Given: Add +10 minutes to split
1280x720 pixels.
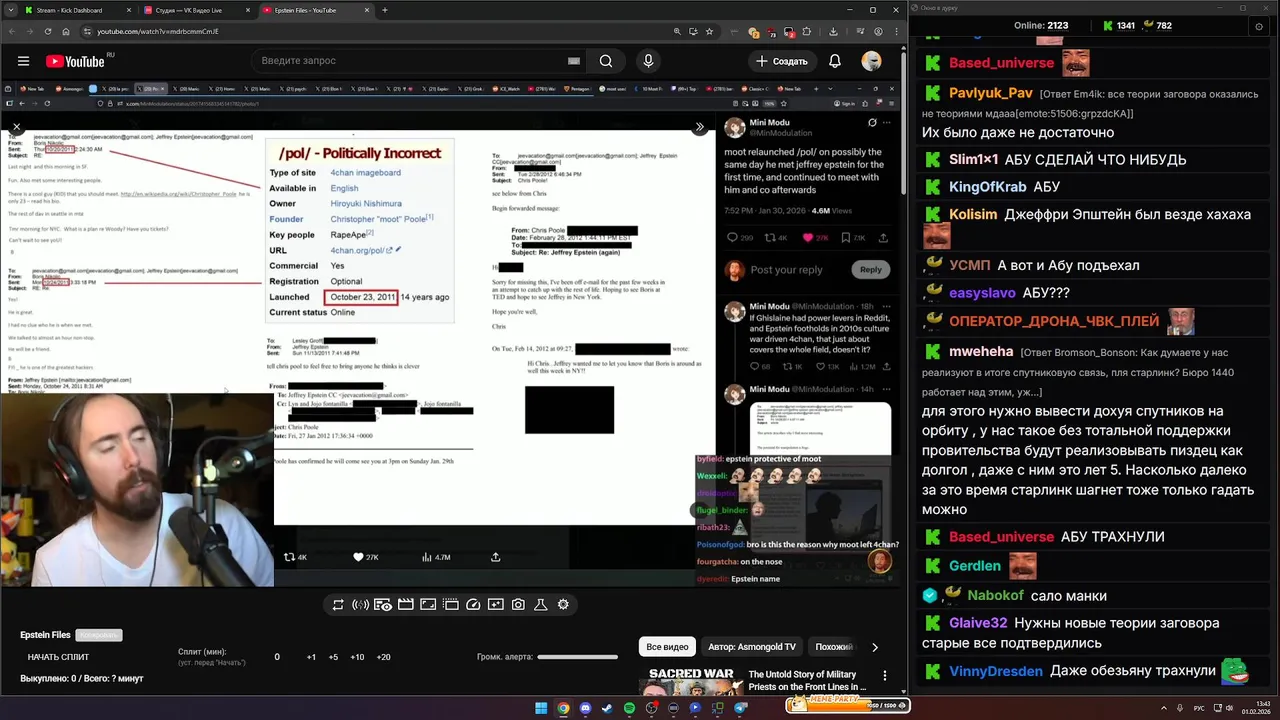Looking at the screenshot, I should pos(358,657).
